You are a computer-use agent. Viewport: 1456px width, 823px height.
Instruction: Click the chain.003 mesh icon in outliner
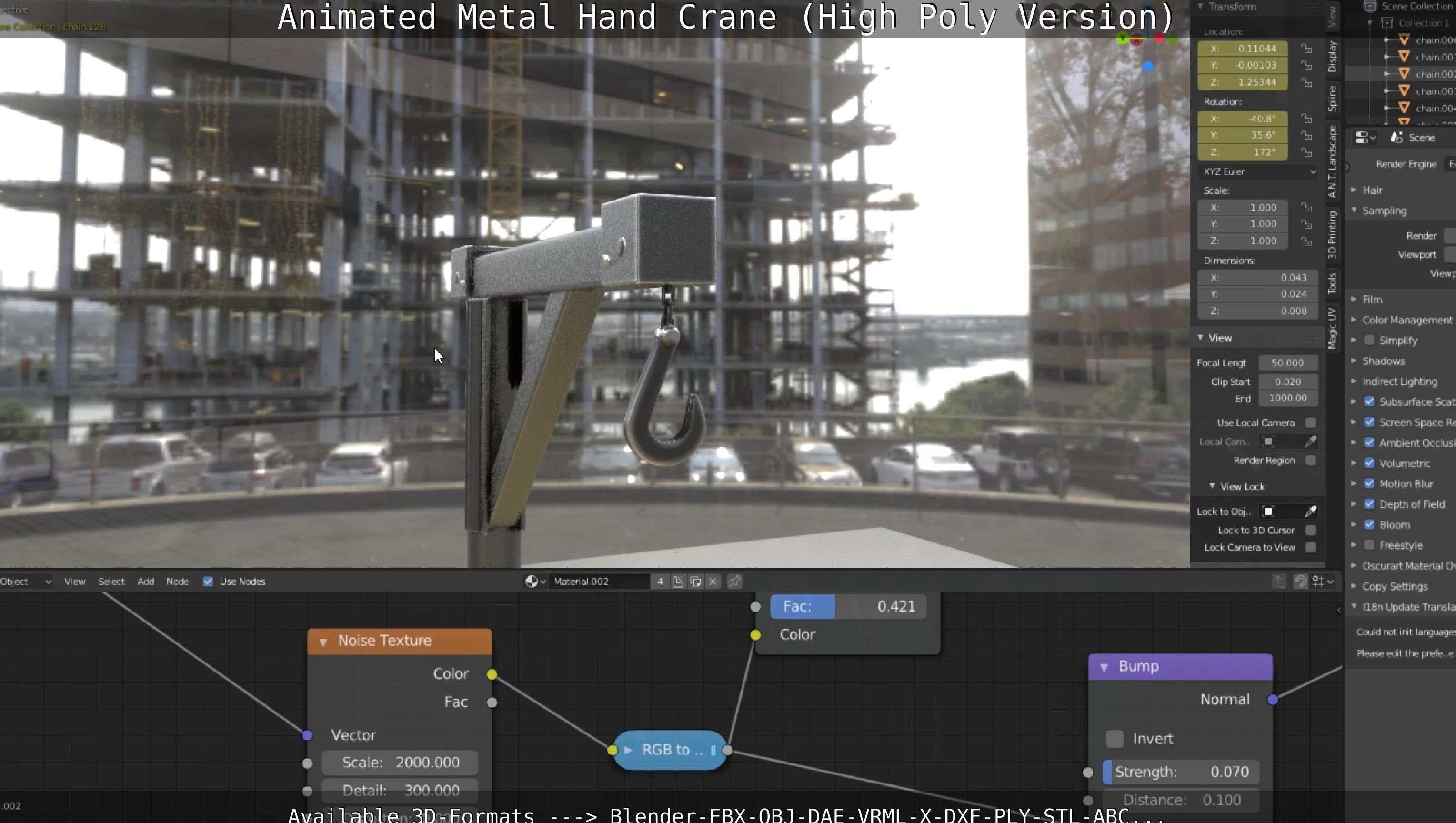(x=1404, y=90)
